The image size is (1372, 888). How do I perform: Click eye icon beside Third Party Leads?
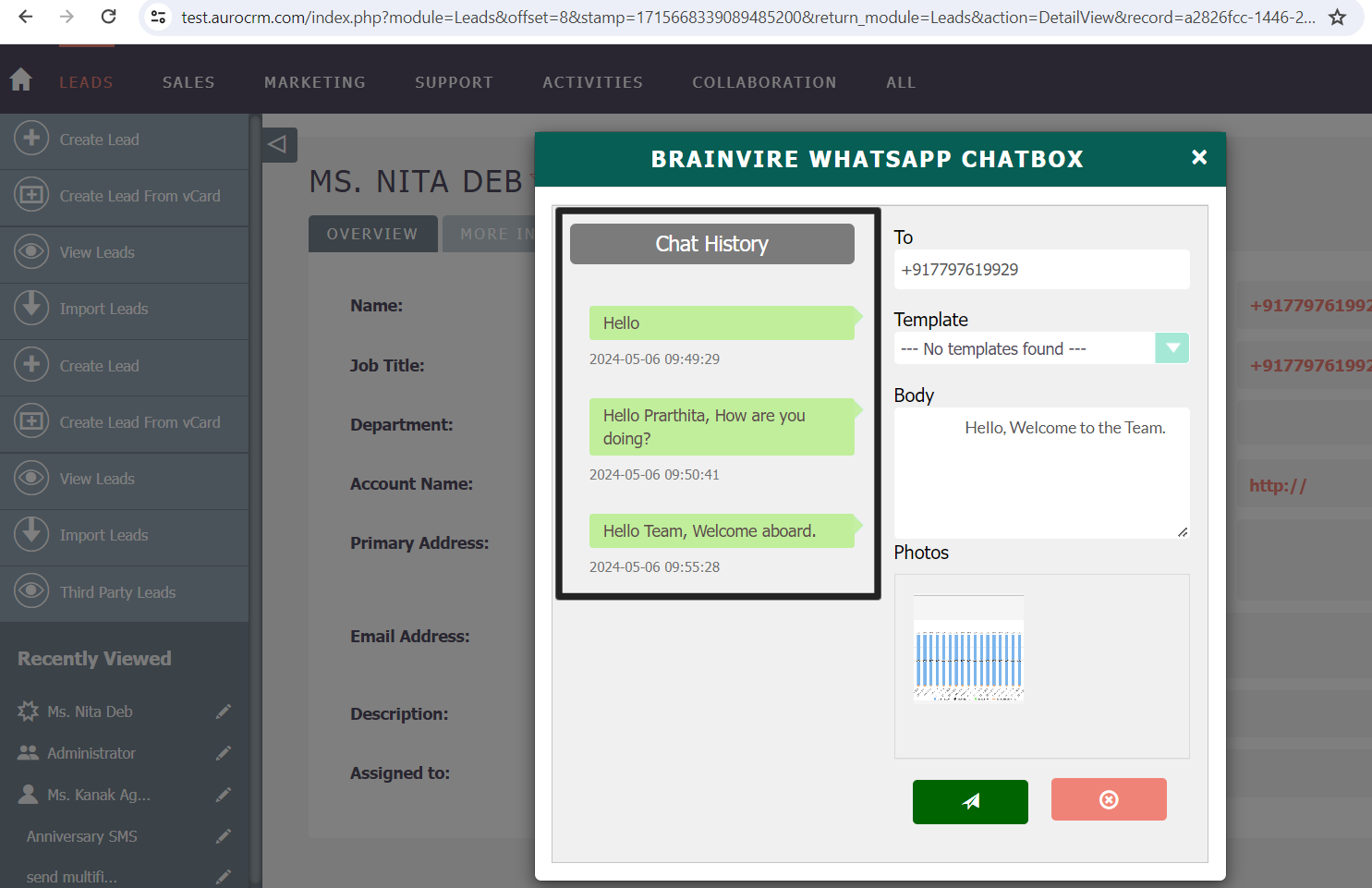pyautogui.click(x=31, y=591)
